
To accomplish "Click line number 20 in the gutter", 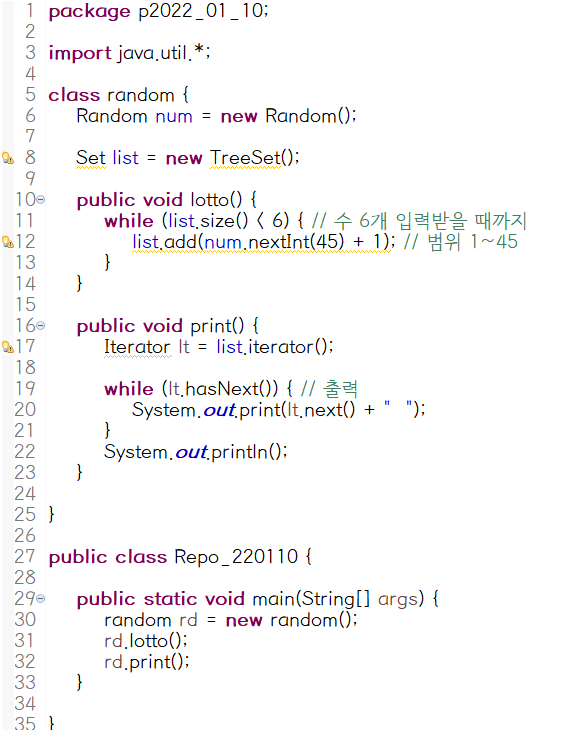I will coord(25,410).
